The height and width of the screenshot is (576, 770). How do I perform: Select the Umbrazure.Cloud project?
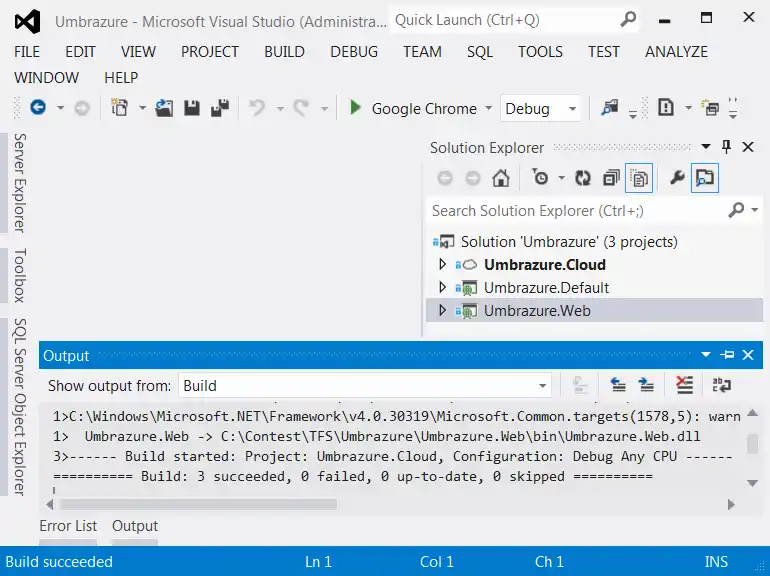(545, 265)
